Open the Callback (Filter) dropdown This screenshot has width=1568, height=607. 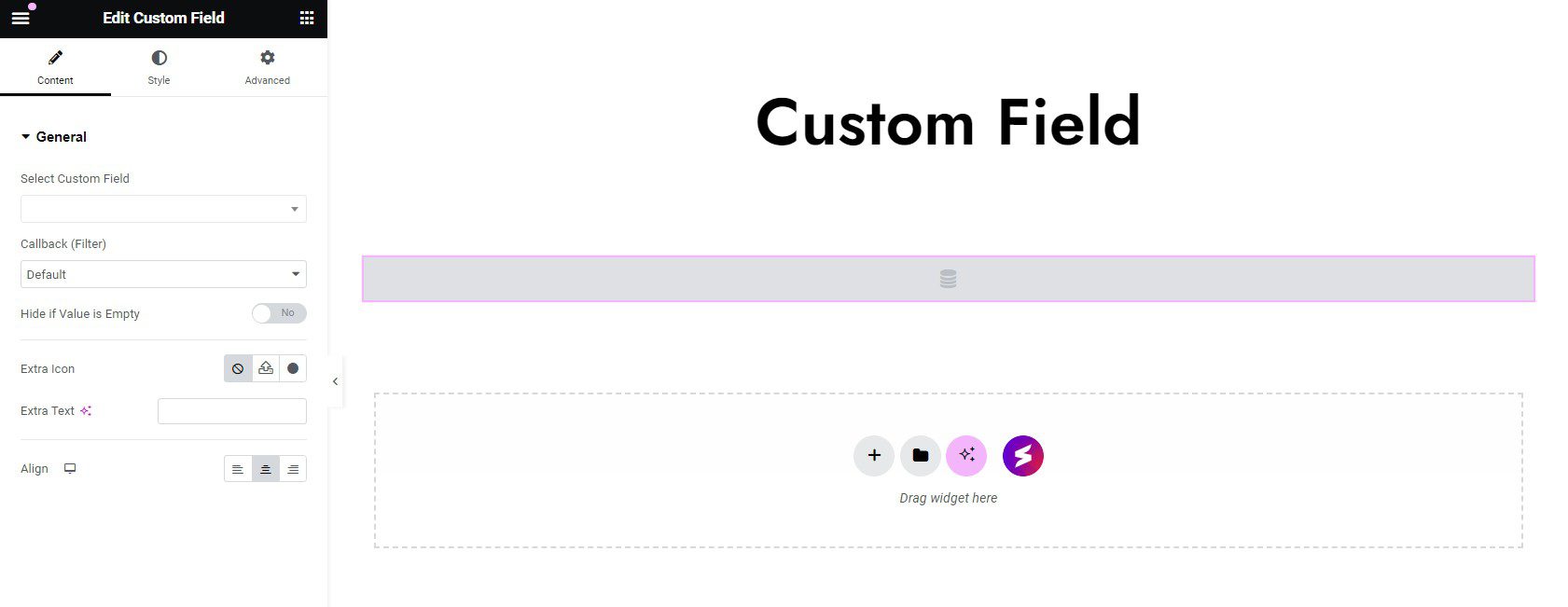click(x=163, y=273)
